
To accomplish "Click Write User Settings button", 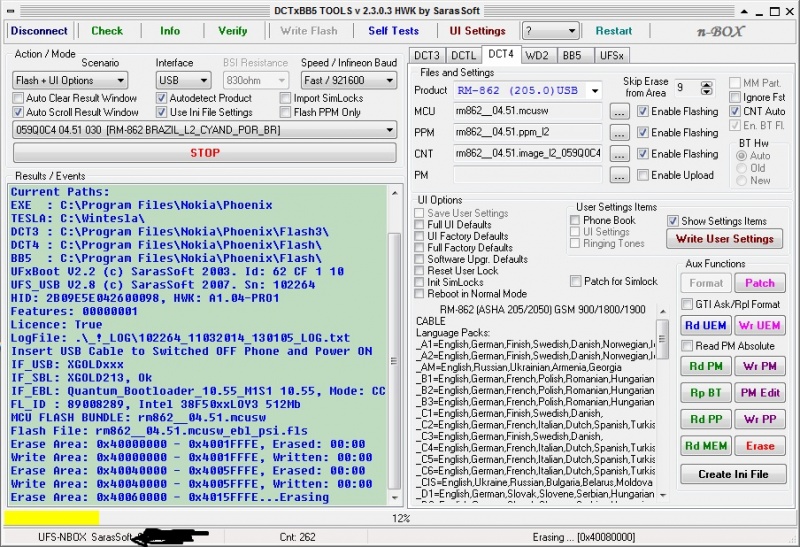I will pos(724,238).
